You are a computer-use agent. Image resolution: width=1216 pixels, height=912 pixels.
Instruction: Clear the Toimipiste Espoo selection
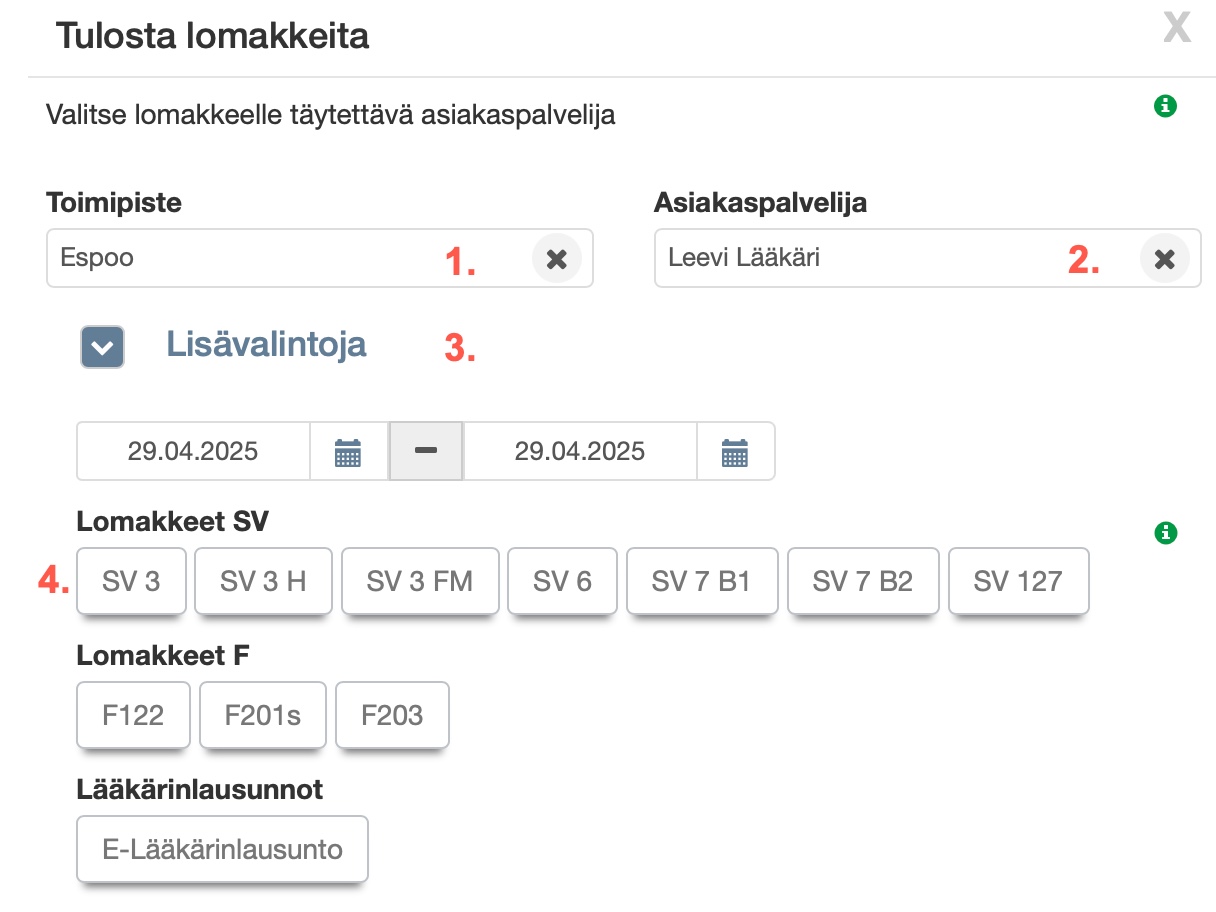(556, 259)
